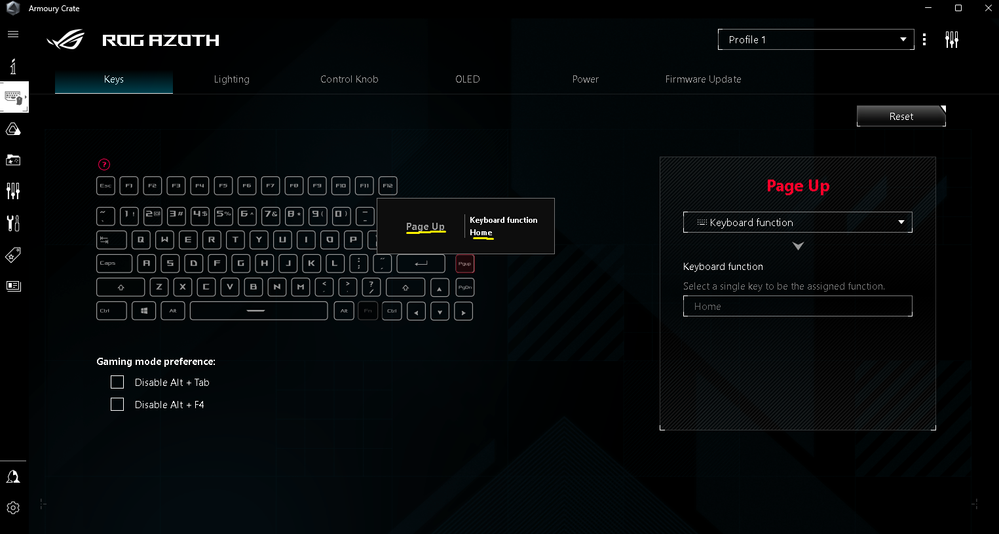Screen dimensions: 999x534
Task: Select the Esc key on keyboard layout
Action: [105, 186]
